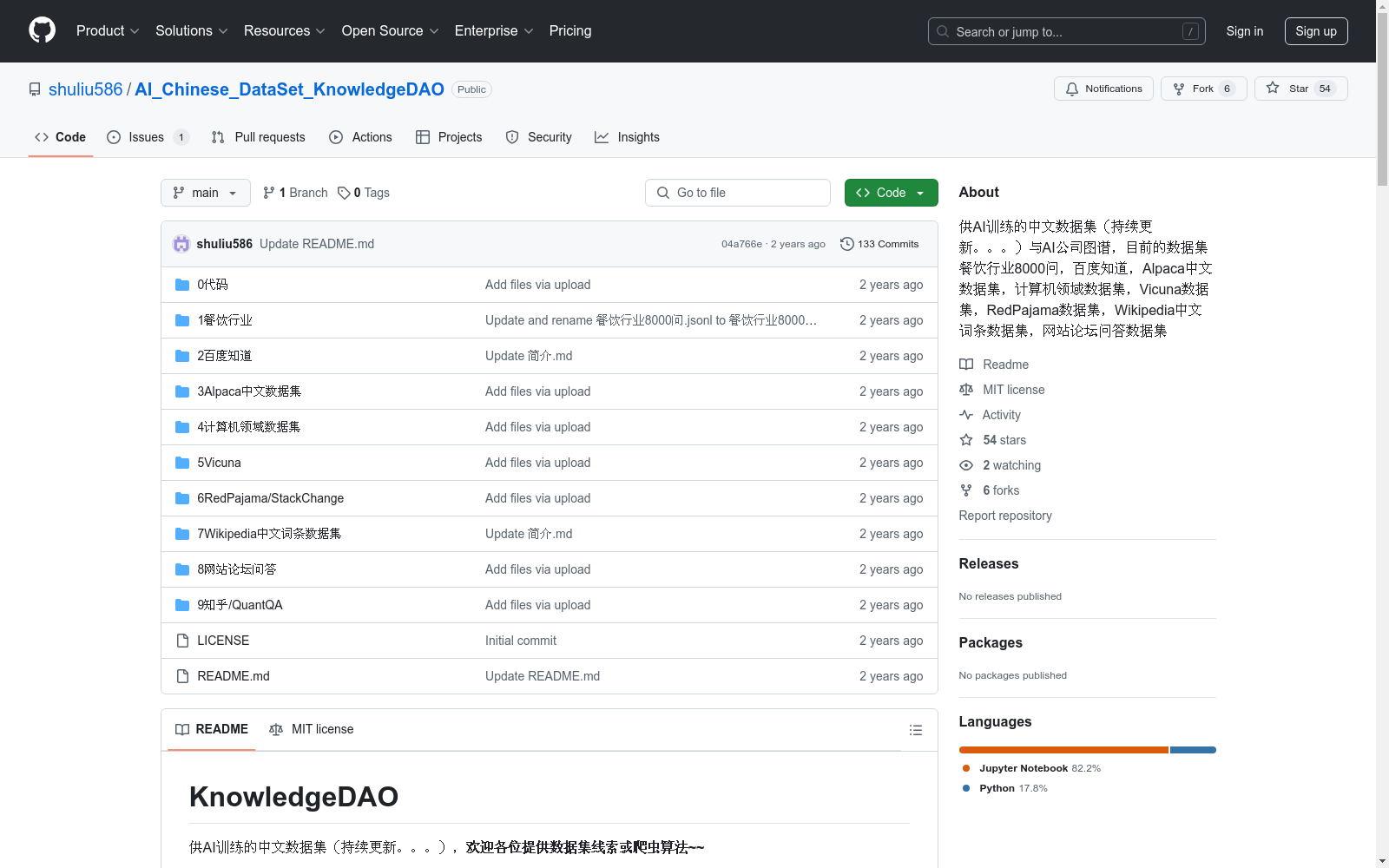Click the Report repository link
The height and width of the screenshot is (868, 1389).
coord(1005,516)
